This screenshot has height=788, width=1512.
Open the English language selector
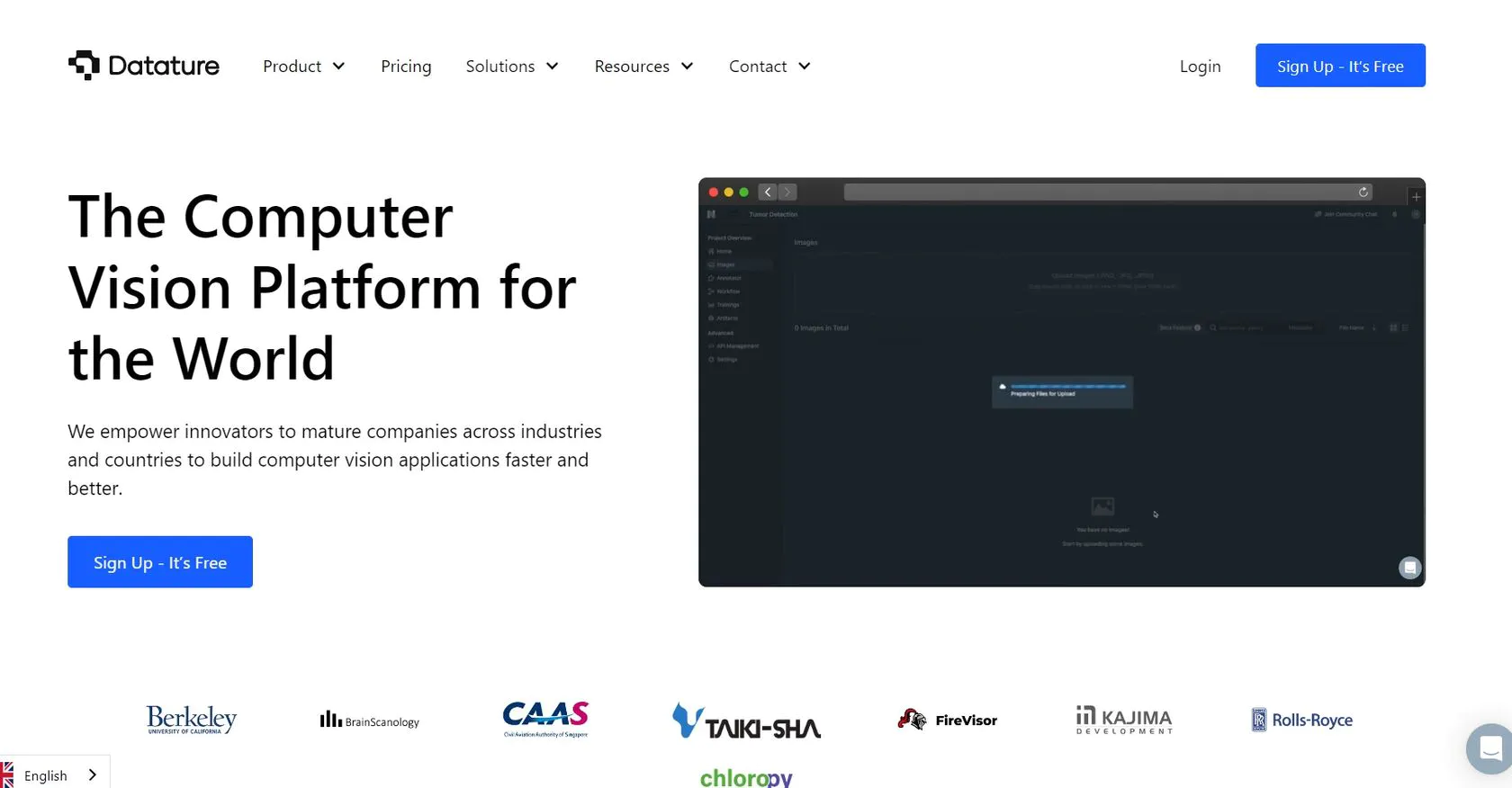(55, 775)
